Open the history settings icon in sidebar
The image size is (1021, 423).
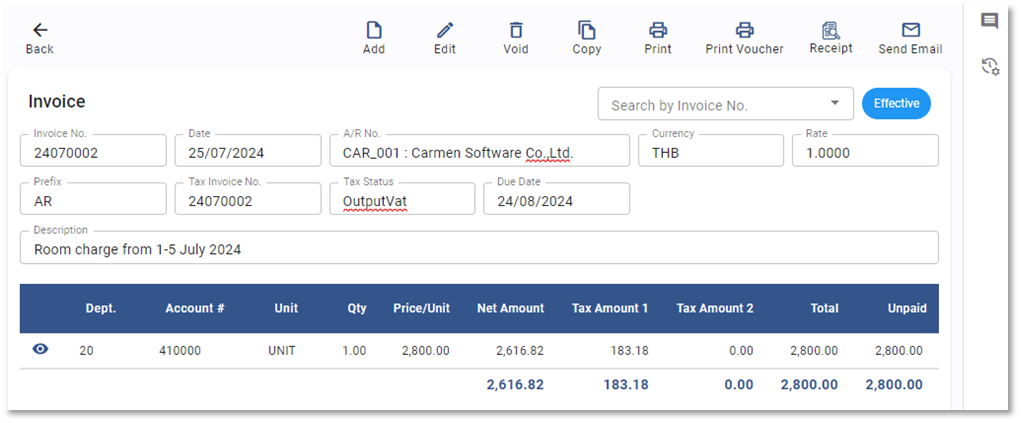pos(989,66)
